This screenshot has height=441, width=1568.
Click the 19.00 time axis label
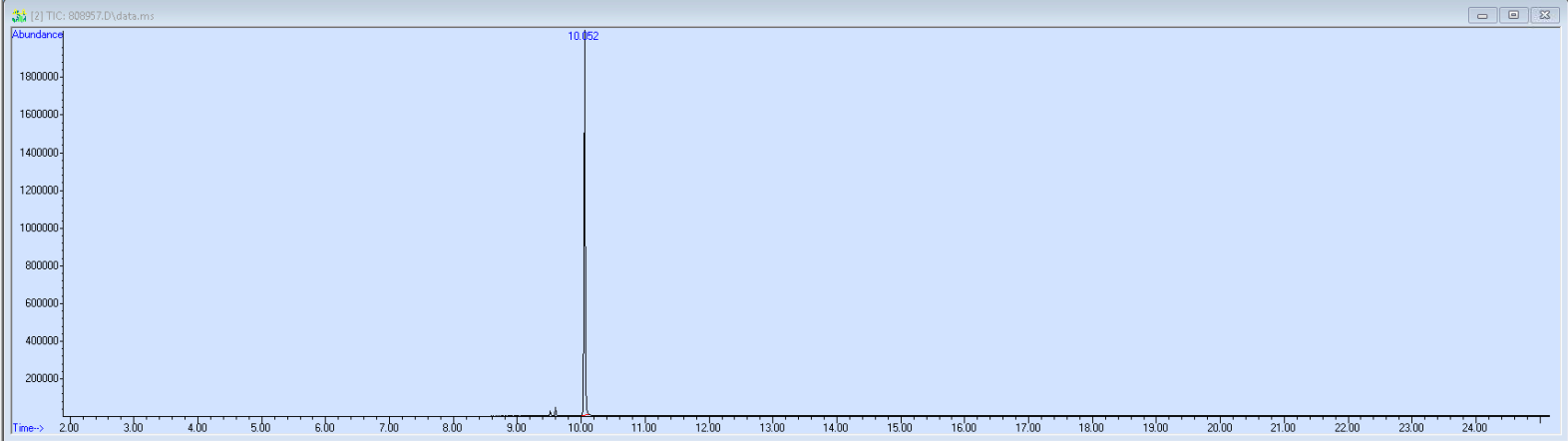(x=1155, y=428)
